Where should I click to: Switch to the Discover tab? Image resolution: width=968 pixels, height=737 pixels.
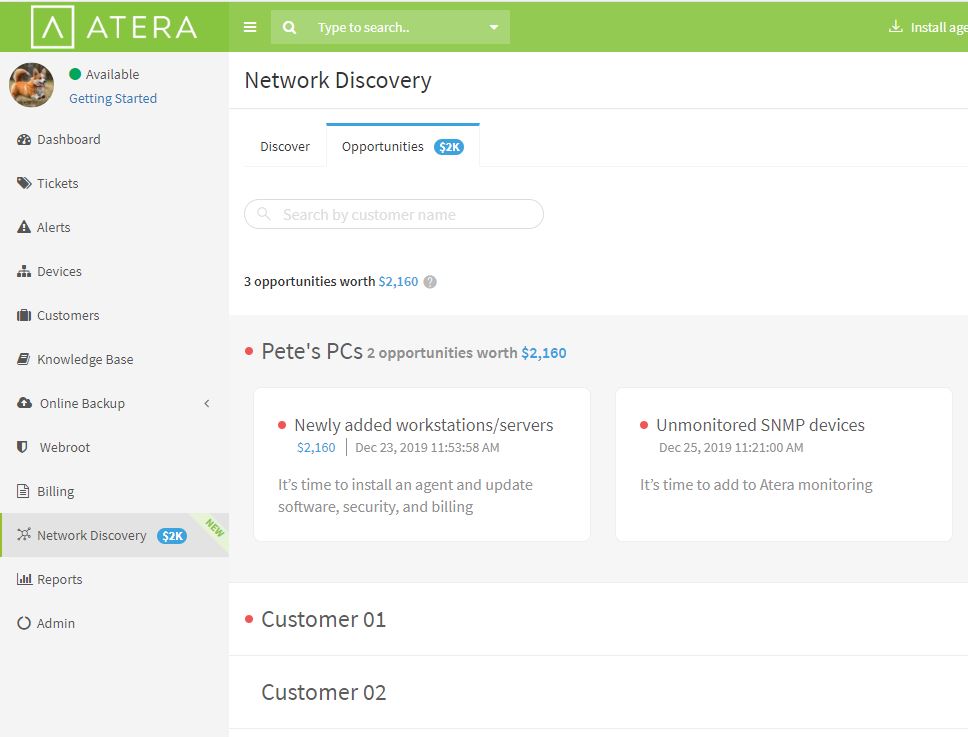[x=285, y=147]
